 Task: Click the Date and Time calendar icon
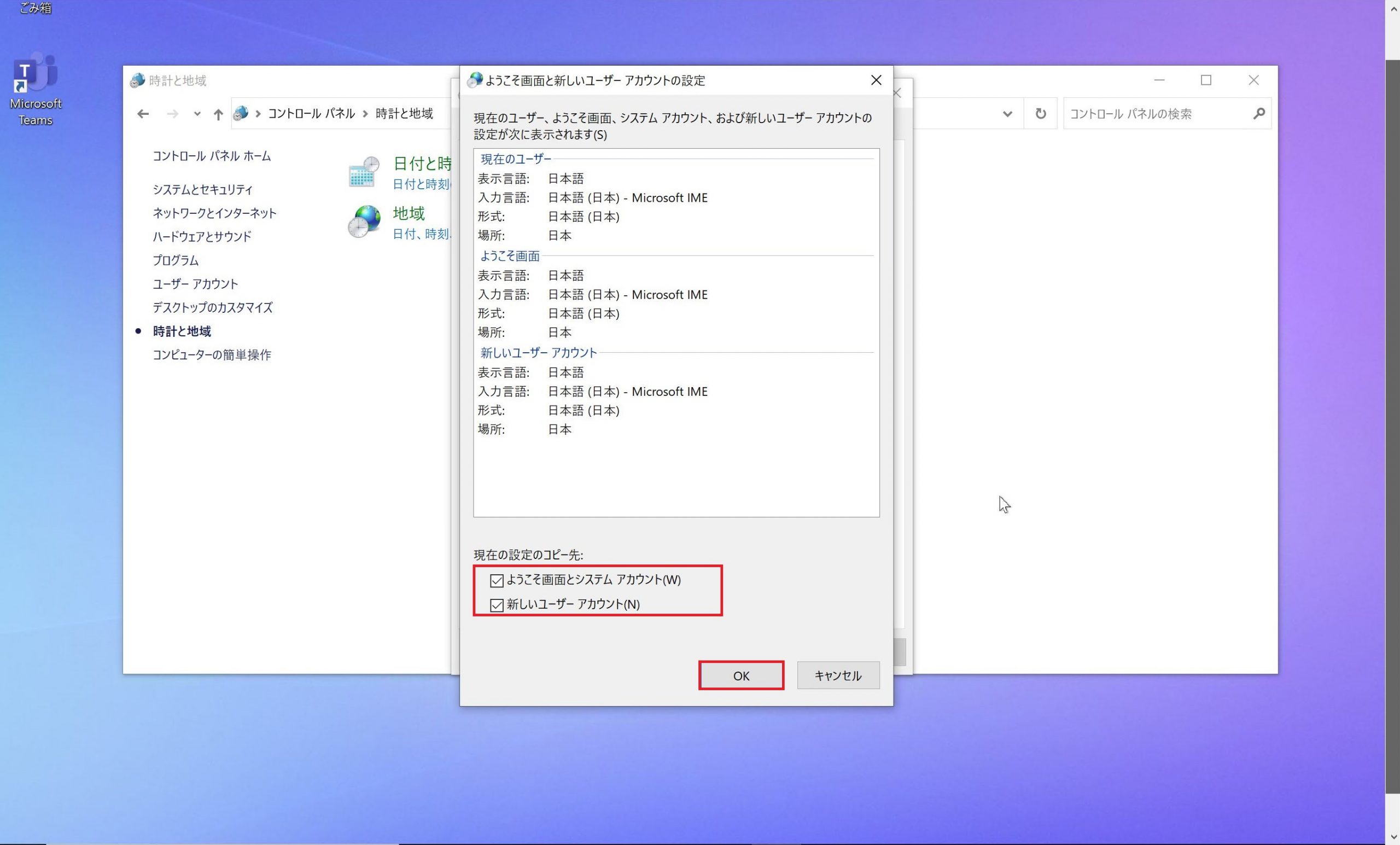click(364, 172)
